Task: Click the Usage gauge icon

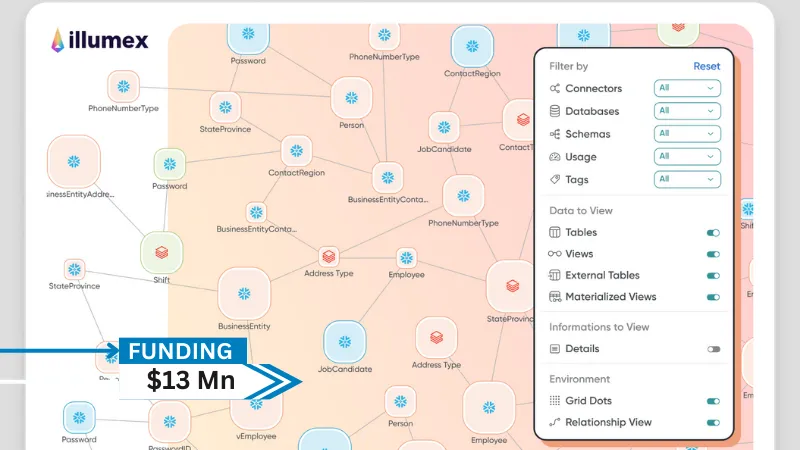Action: [x=555, y=157]
